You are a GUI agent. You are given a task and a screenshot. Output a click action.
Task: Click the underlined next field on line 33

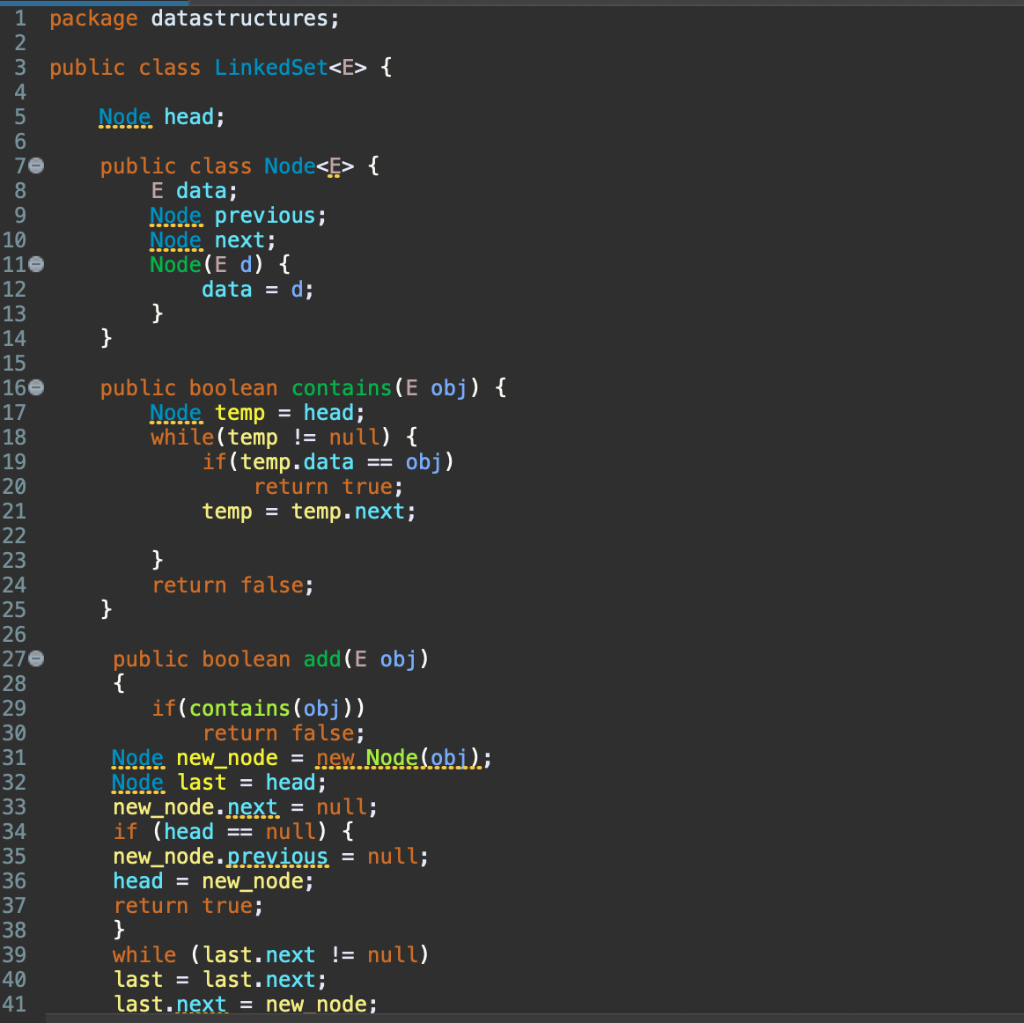(253, 806)
